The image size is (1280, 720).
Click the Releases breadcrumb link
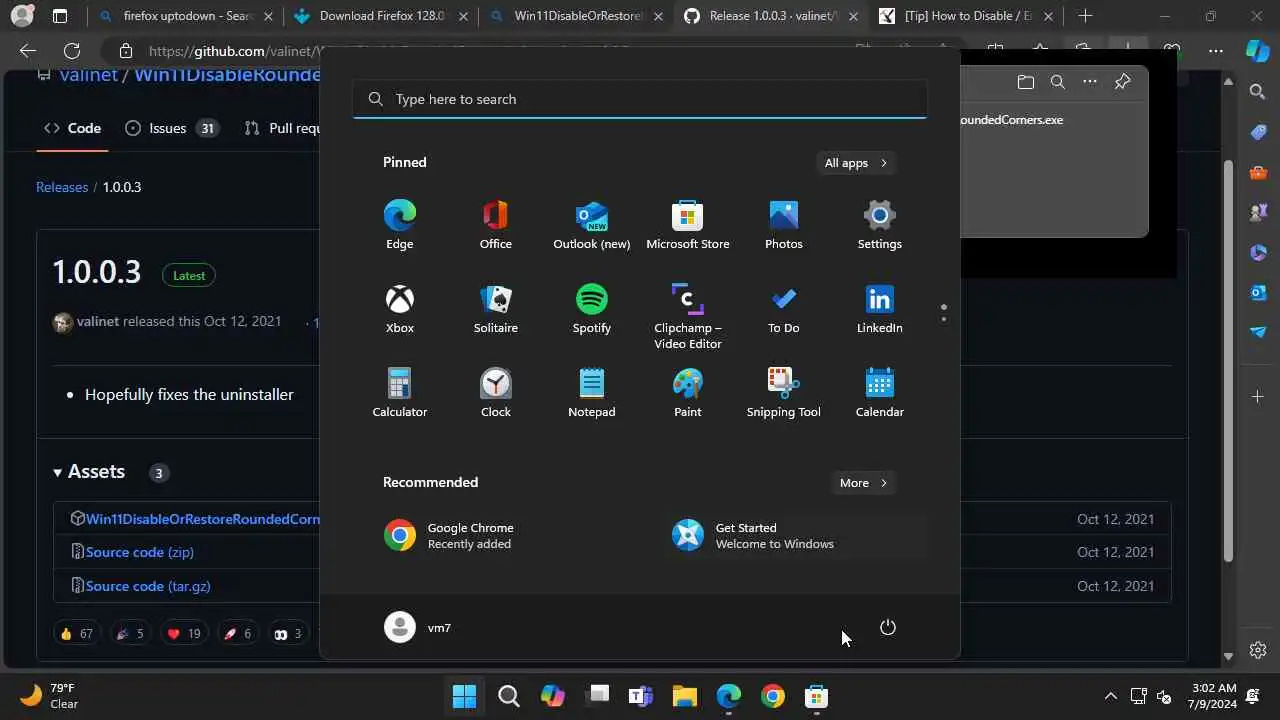62,187
